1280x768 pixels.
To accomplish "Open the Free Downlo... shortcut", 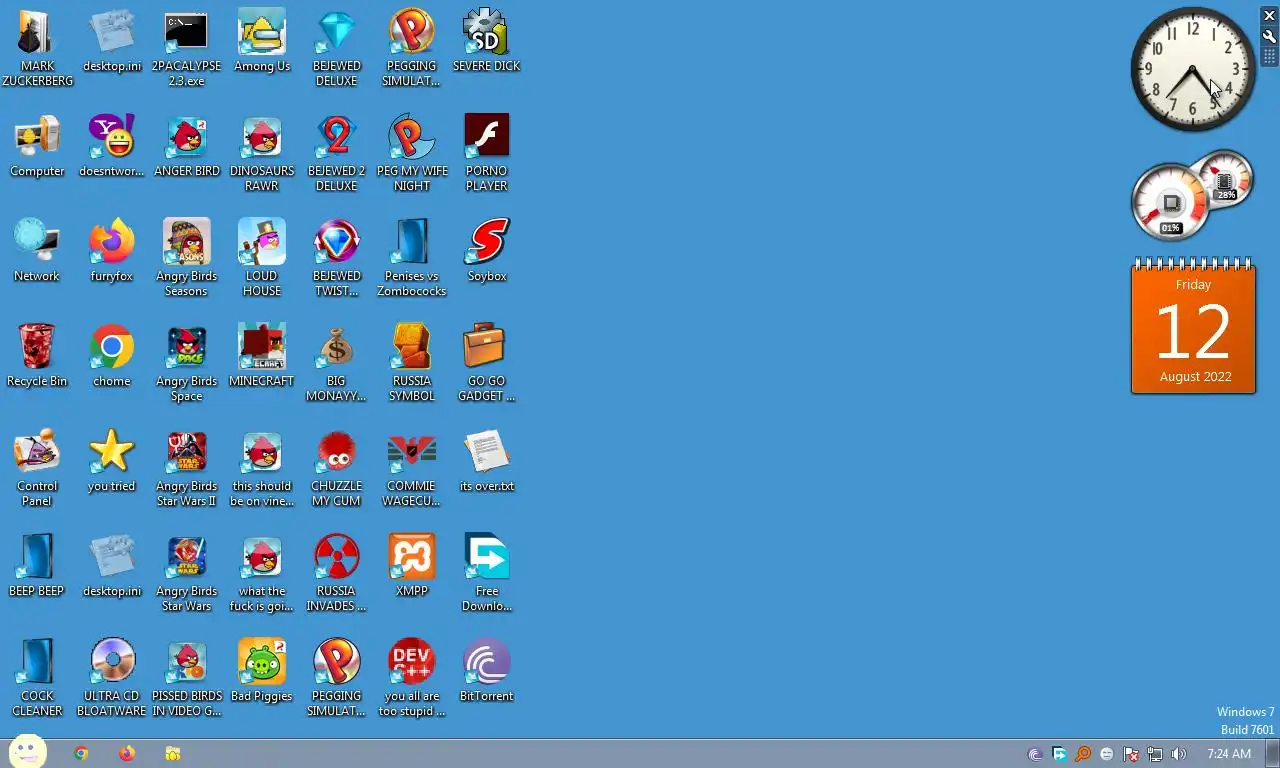I will (487, 572).
